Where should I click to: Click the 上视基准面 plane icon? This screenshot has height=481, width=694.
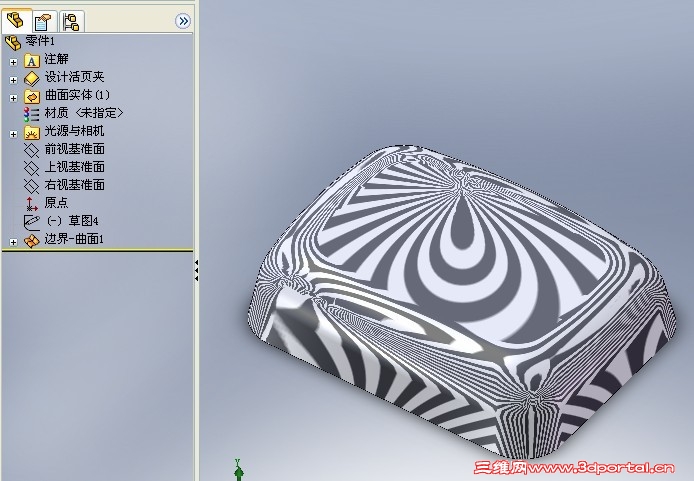pyautogui.click(x=31, y=169)
